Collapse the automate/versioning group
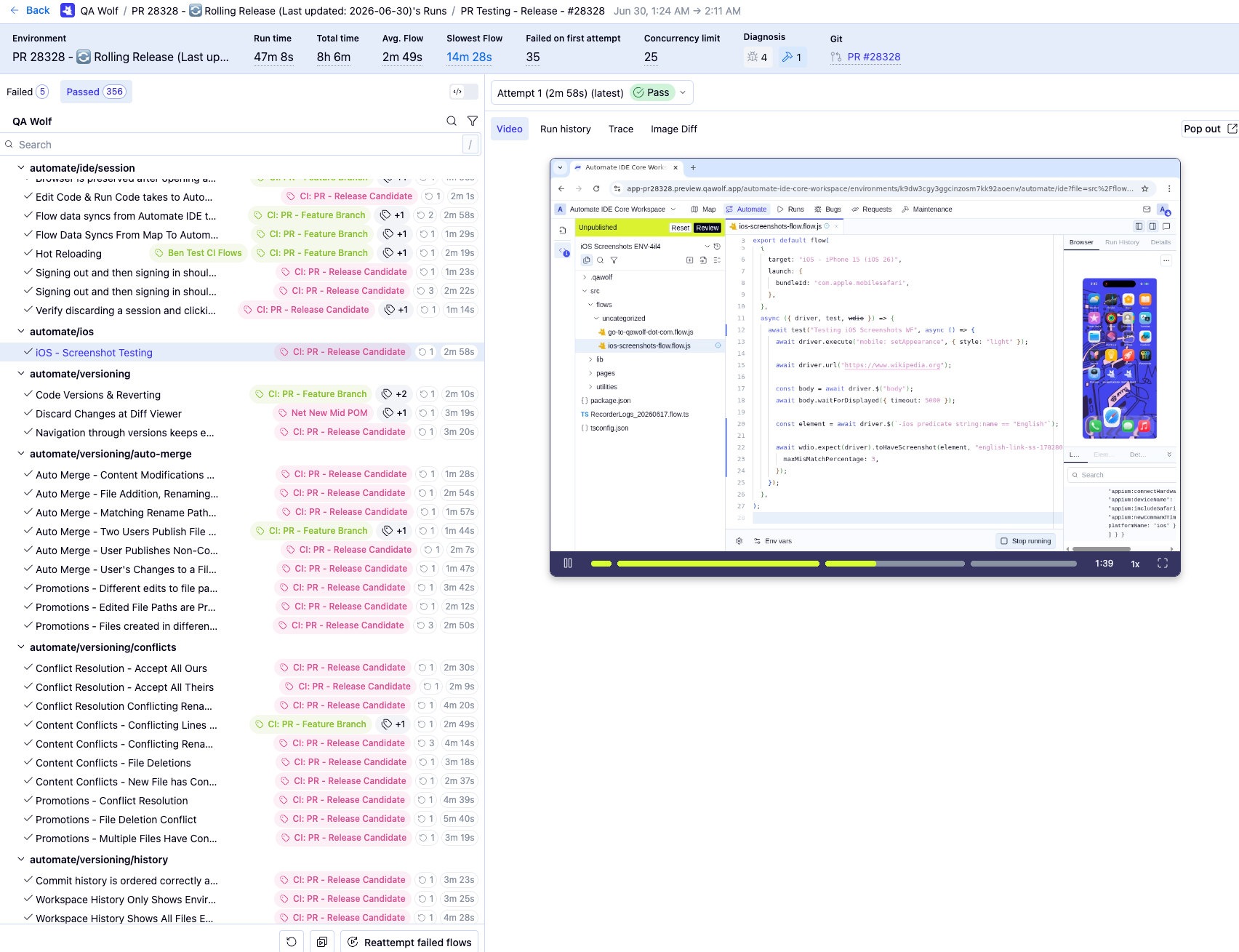 click(x=20, y=373)
